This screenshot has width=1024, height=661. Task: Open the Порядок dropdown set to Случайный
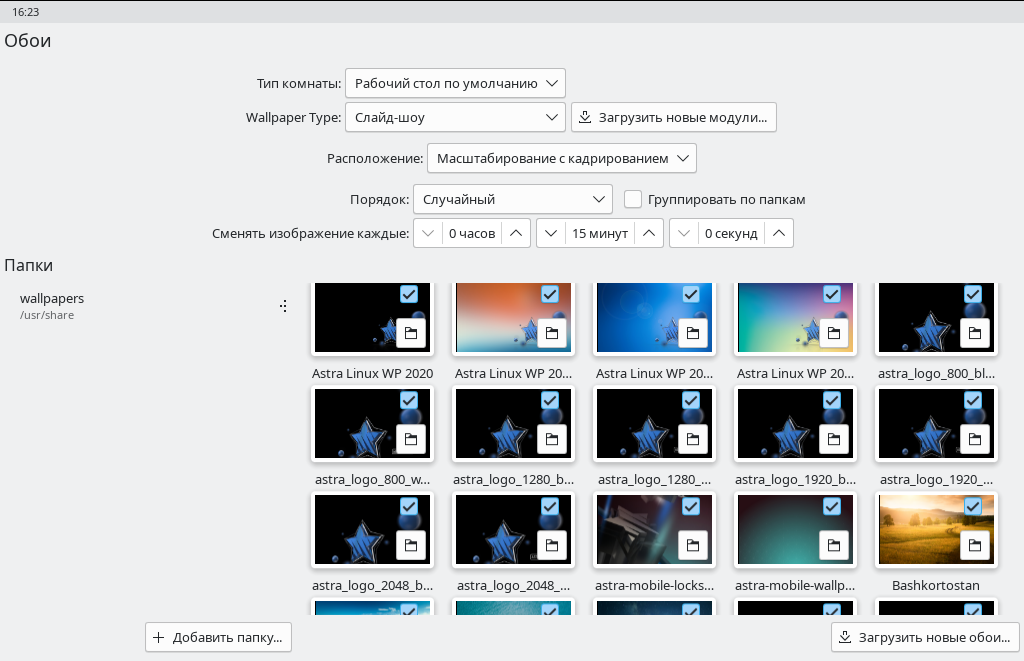pos(512,199)
